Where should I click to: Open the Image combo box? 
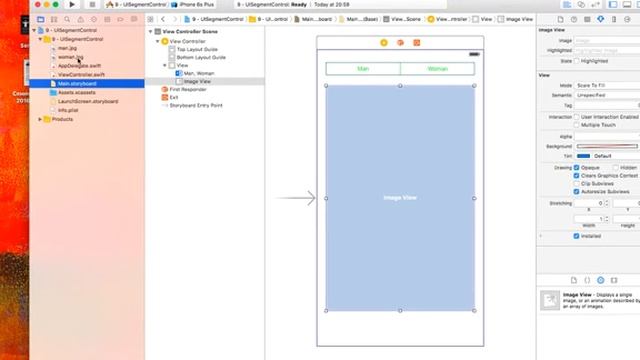(607, 41)
